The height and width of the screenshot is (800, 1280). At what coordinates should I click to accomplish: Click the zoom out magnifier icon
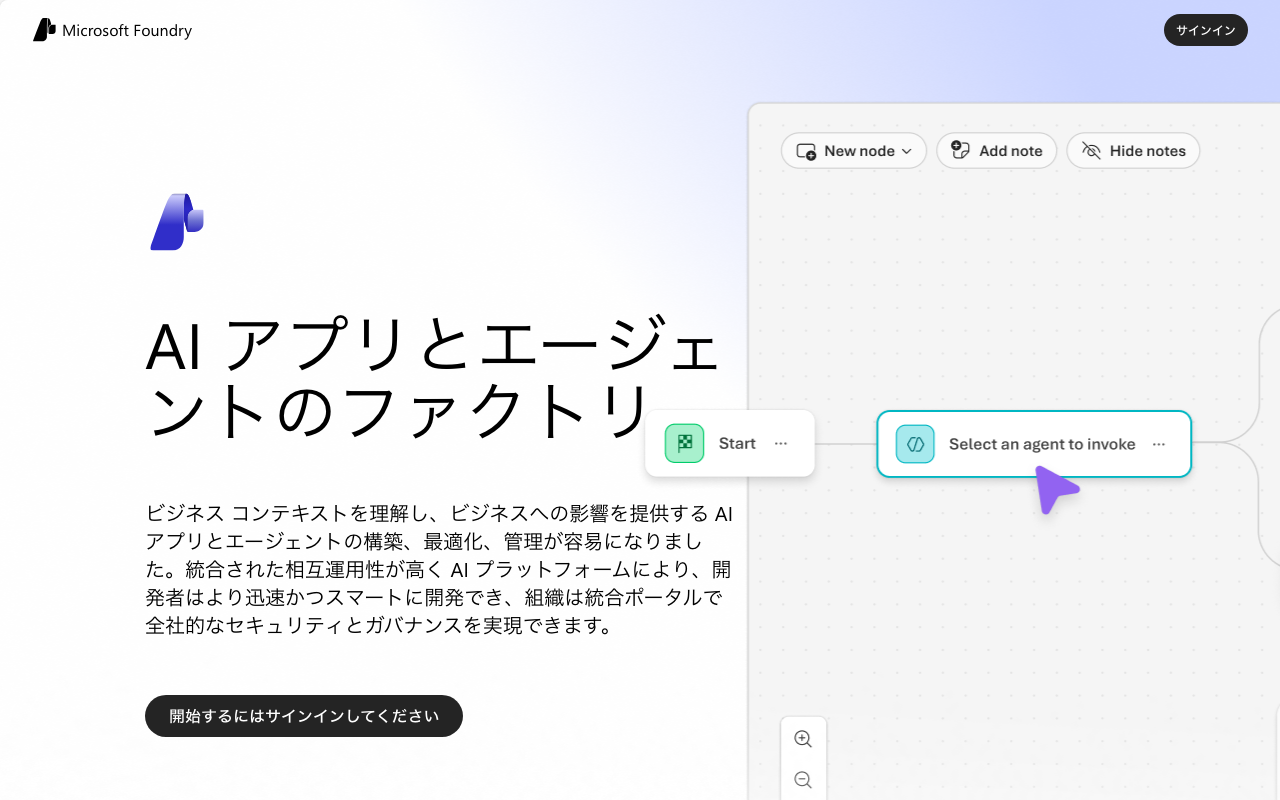[x=802, y=780]
